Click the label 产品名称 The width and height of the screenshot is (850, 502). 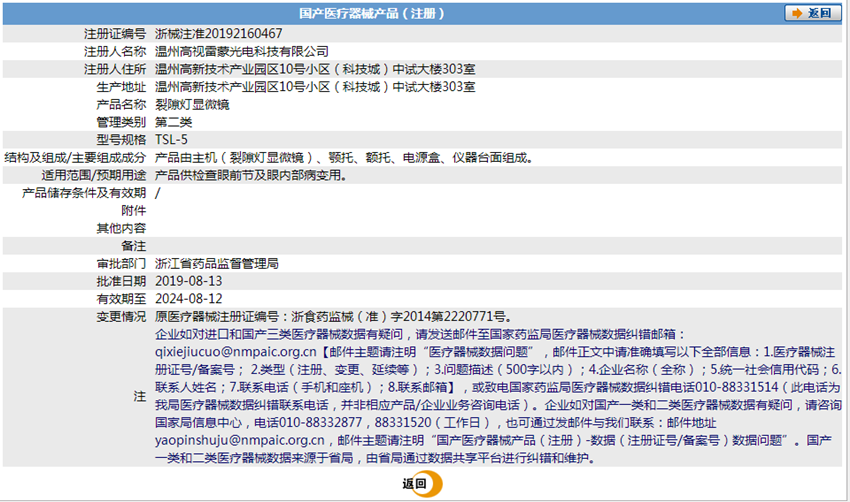tap(121, 105)
